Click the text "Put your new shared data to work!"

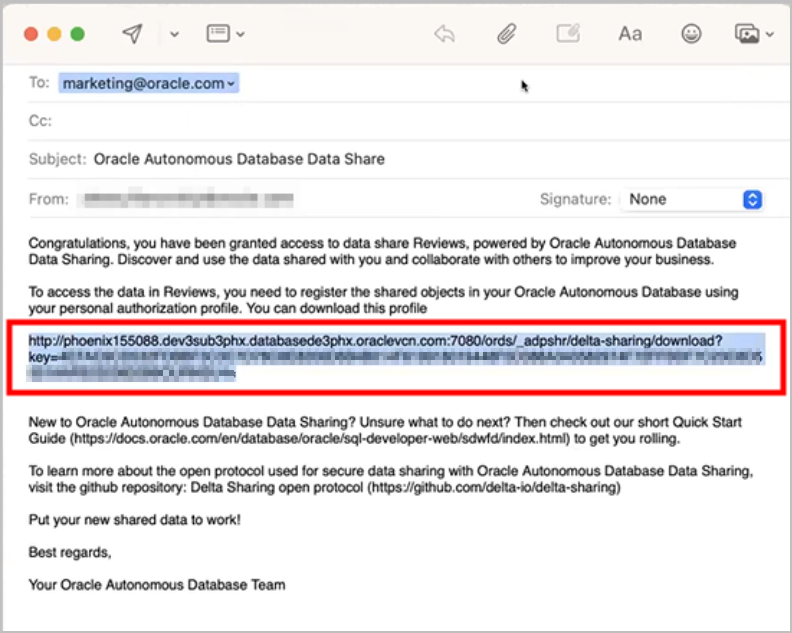tap(134, 520)
